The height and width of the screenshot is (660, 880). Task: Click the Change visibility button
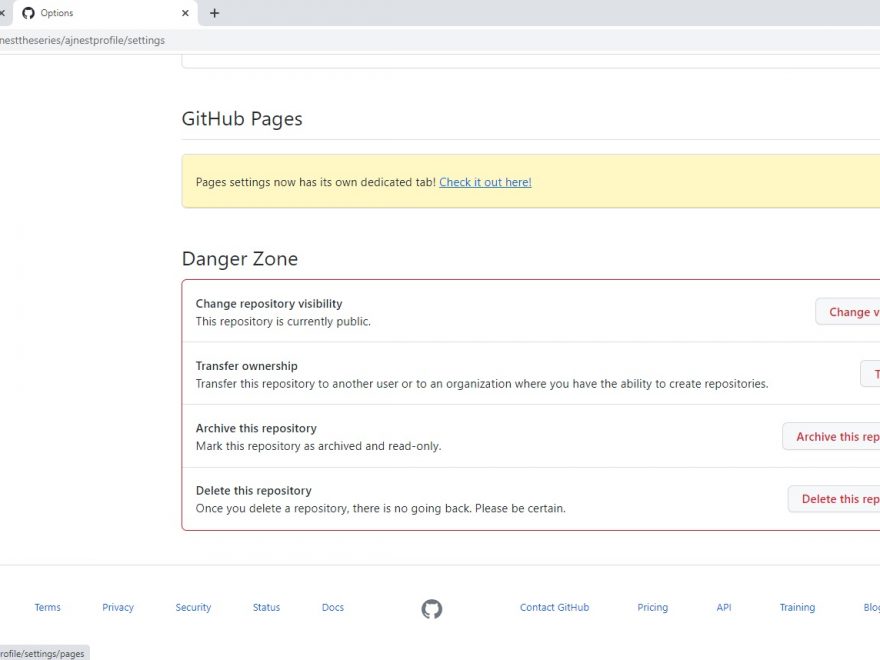point(850,312)
